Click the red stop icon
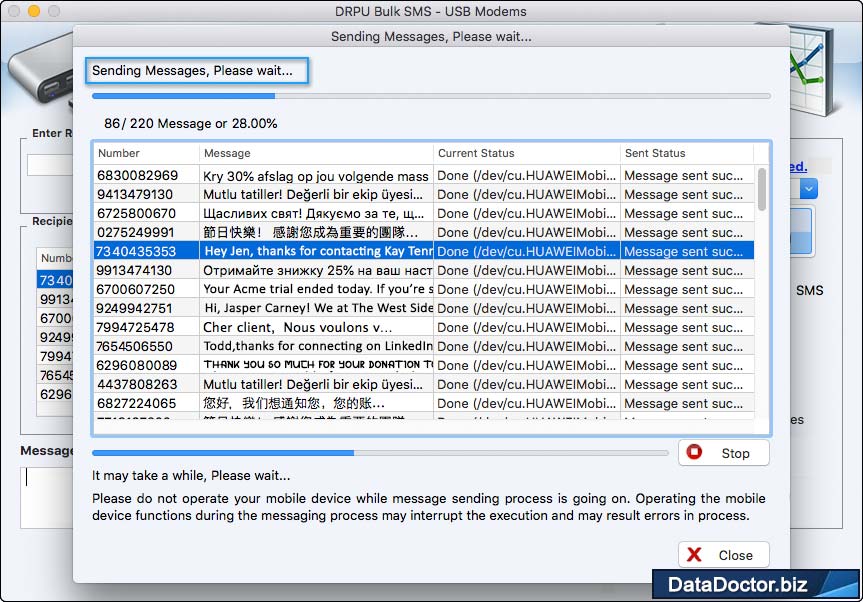This screenshot has width=863, height=602. tap(694, 452)
